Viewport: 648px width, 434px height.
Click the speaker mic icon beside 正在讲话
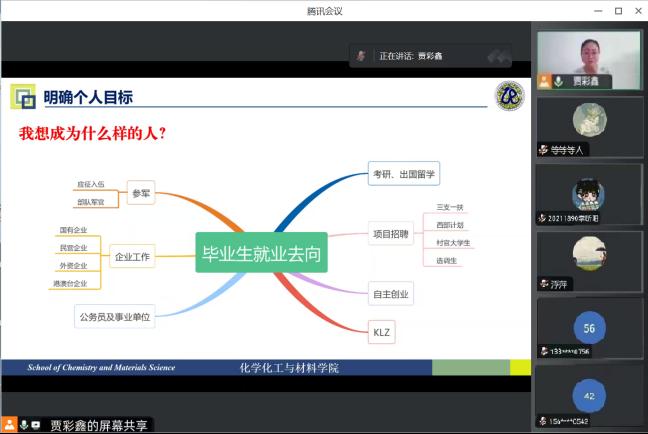point(361,56)
